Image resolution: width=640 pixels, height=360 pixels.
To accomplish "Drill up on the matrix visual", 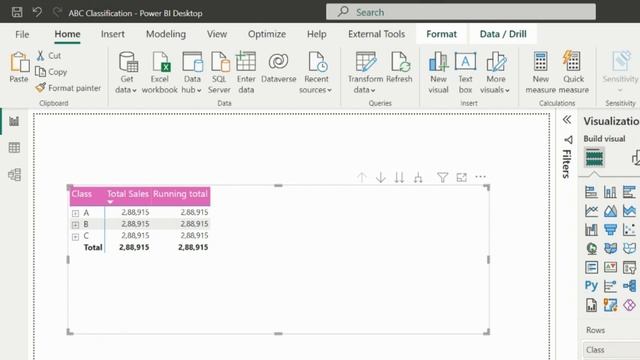I will coord(362,178).
